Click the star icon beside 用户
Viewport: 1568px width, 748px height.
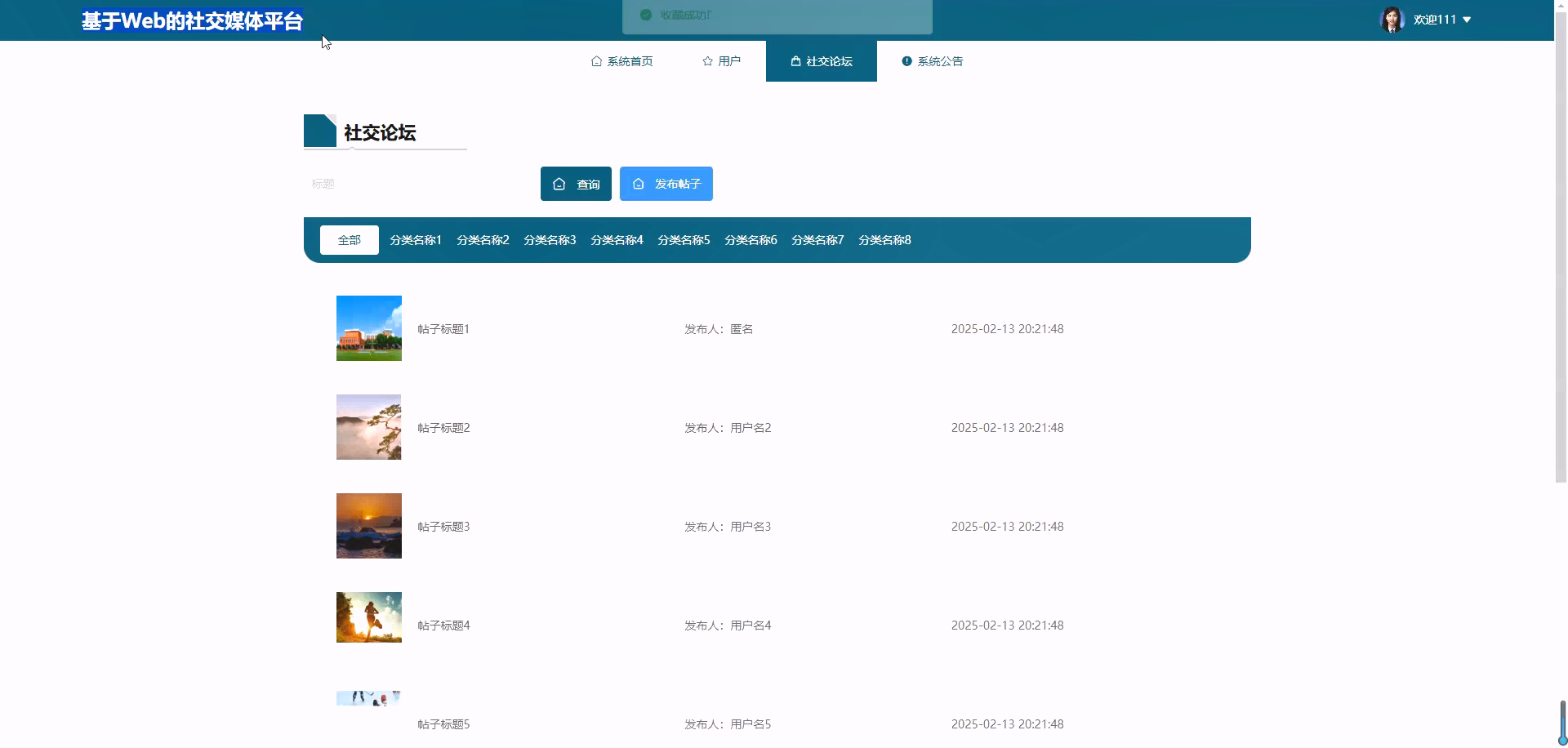[707, 61]
